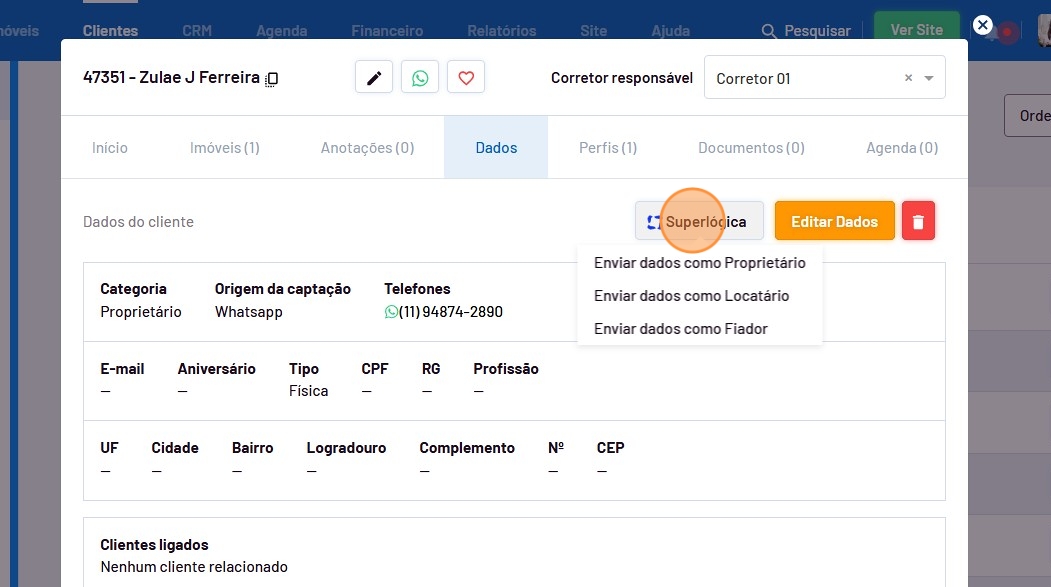Select Enviar dados como Fiador option

tap(680, 329)
